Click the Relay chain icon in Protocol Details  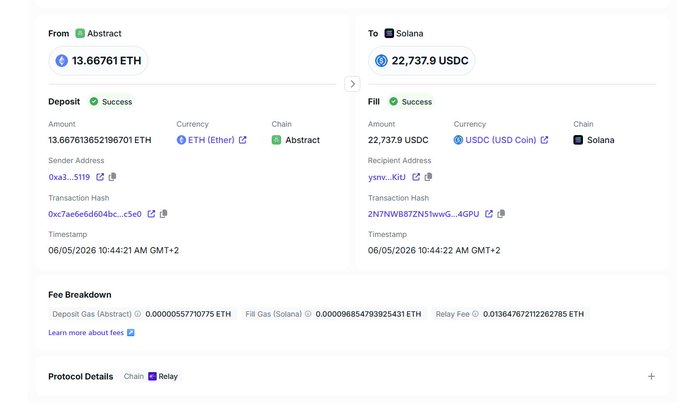click(x=152, y=376)
